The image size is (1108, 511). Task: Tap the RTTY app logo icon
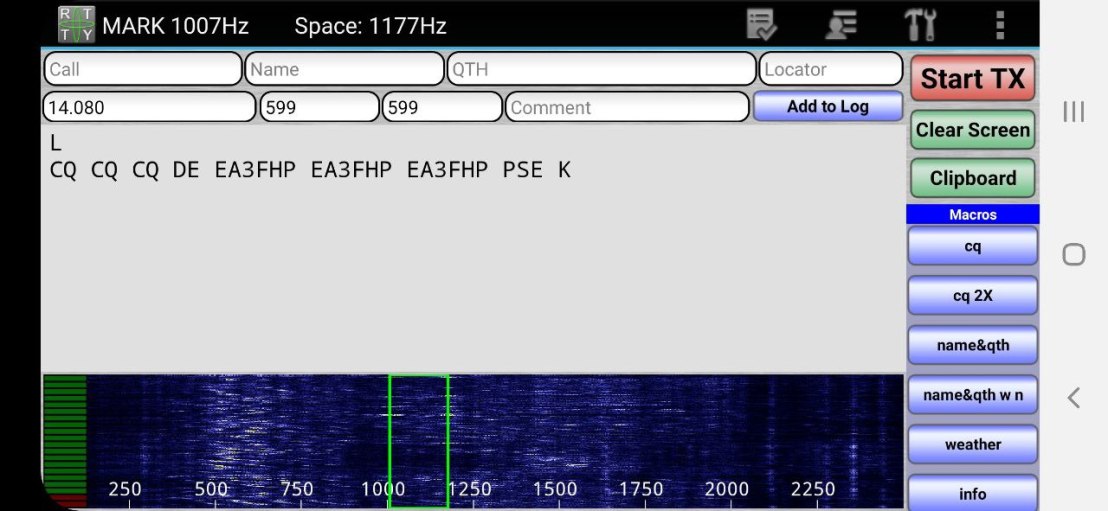pos(77,25)
